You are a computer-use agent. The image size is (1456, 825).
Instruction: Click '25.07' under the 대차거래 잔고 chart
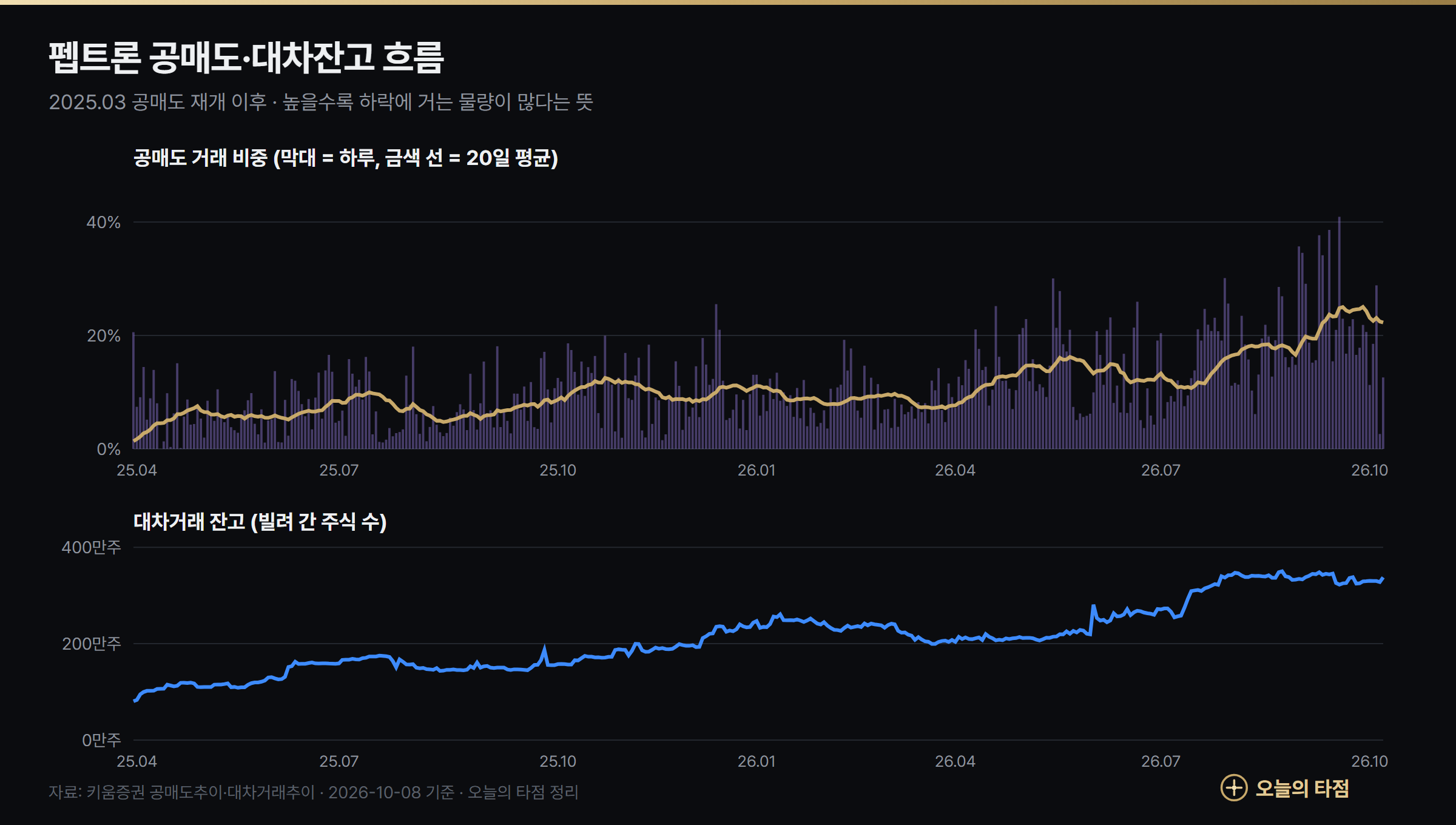click(x=339, y=761)
